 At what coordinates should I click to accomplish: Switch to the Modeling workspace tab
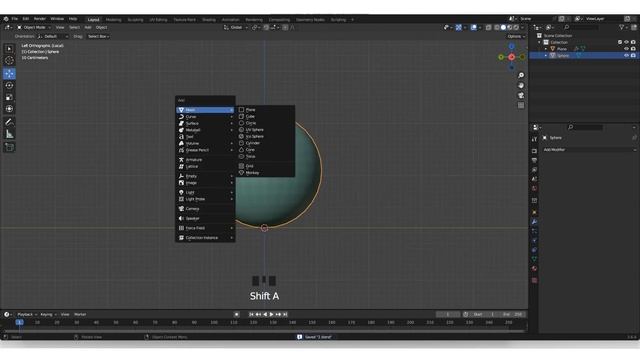coord(113,20)
